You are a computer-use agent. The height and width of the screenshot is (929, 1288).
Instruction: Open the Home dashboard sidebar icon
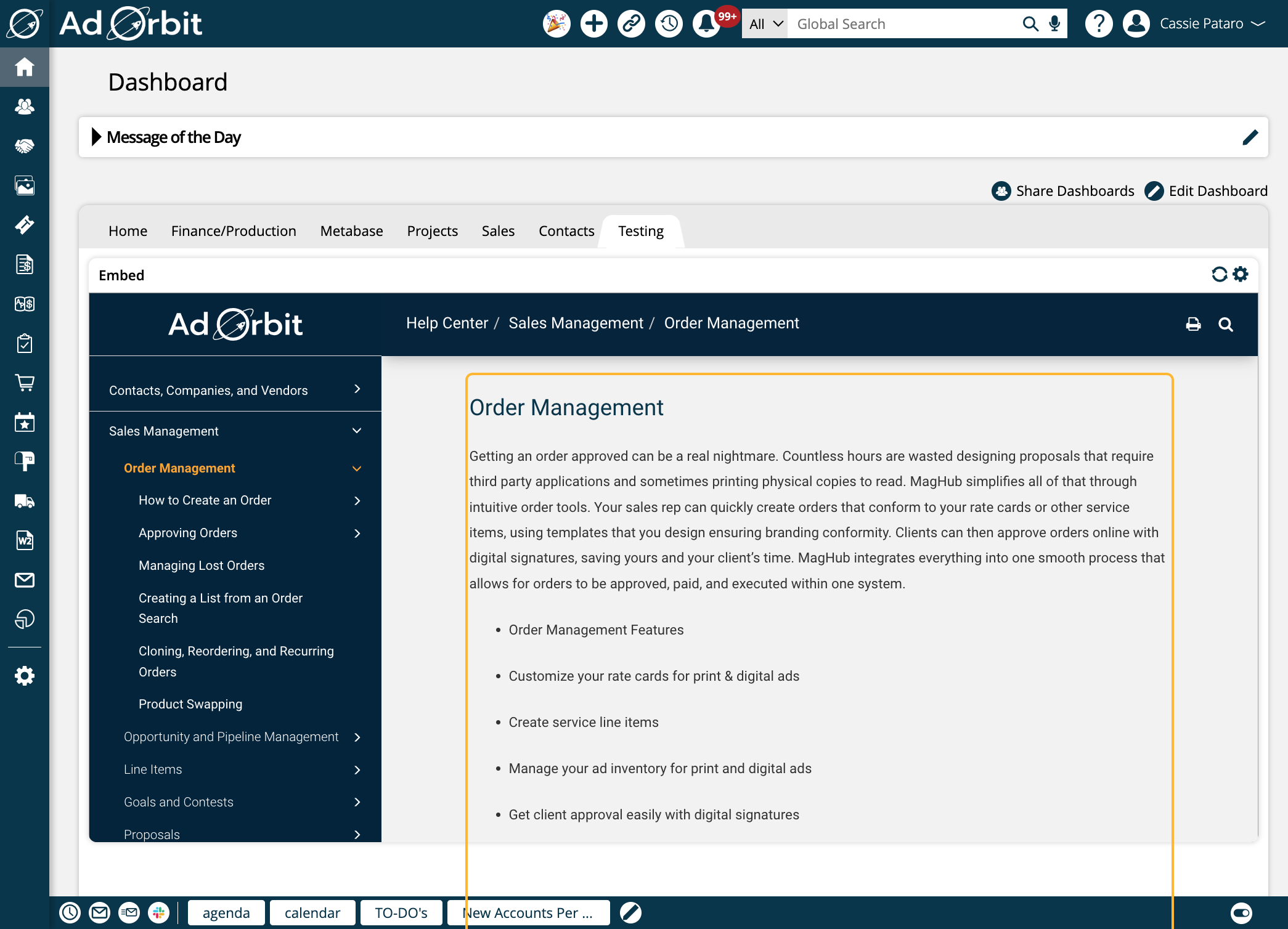click(x=25, y=67)
